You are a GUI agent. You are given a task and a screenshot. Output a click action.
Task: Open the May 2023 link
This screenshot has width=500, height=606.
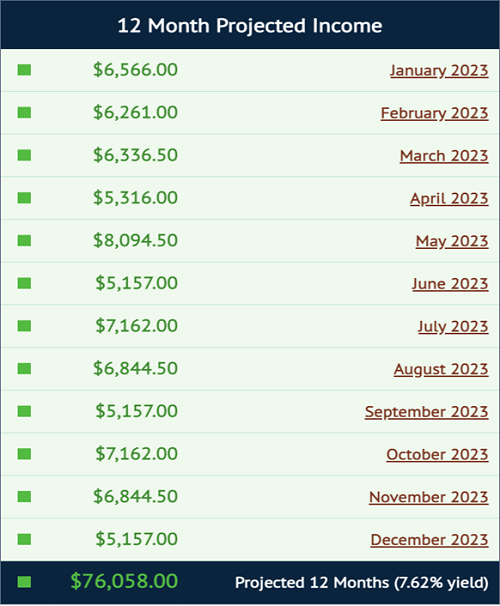click(452, 242)
